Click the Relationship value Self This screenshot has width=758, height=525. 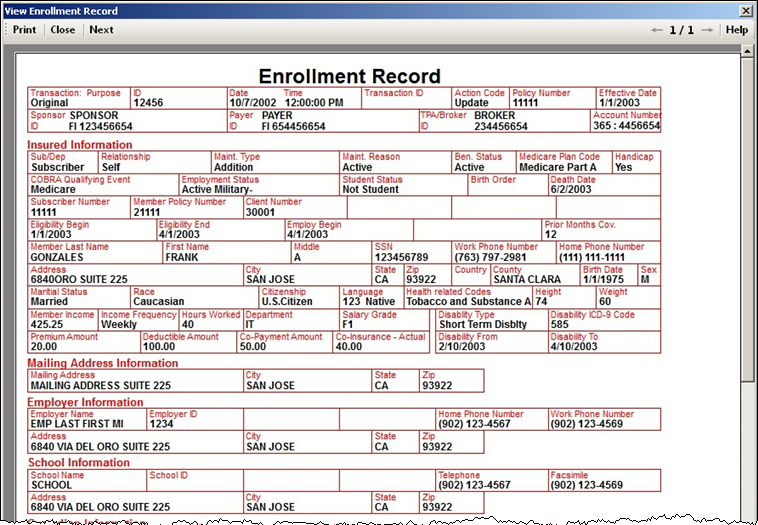tap(111, 167)
